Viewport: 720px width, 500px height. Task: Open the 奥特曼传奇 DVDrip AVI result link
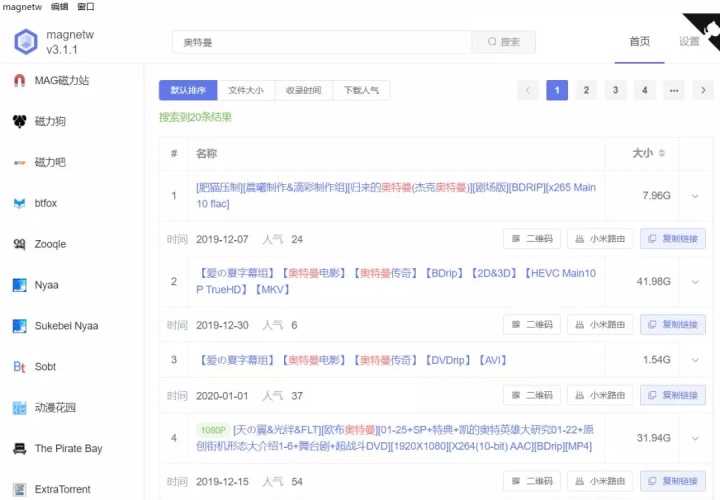354,360
